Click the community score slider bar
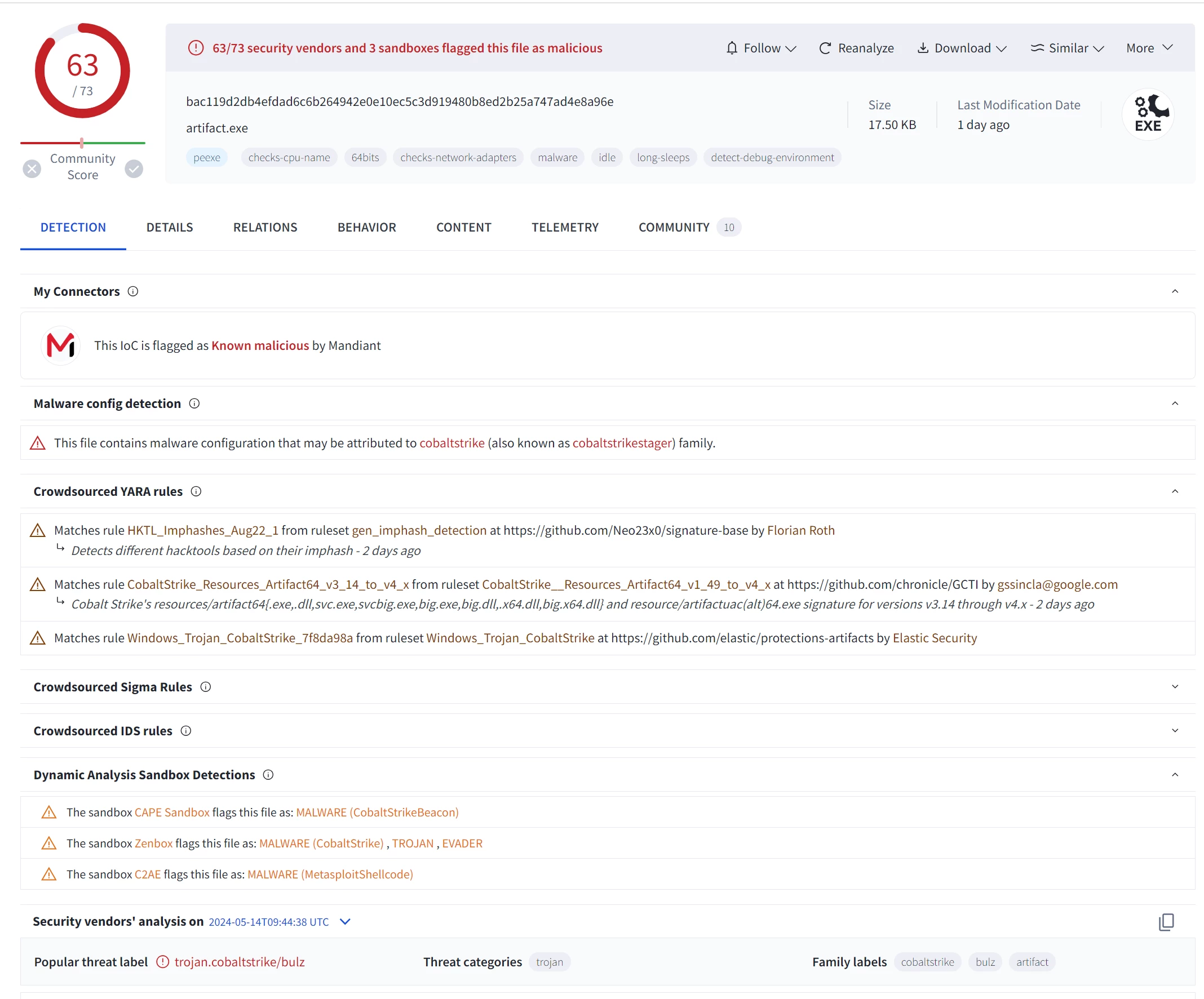1204x999 pixels. tap(82, 143)
